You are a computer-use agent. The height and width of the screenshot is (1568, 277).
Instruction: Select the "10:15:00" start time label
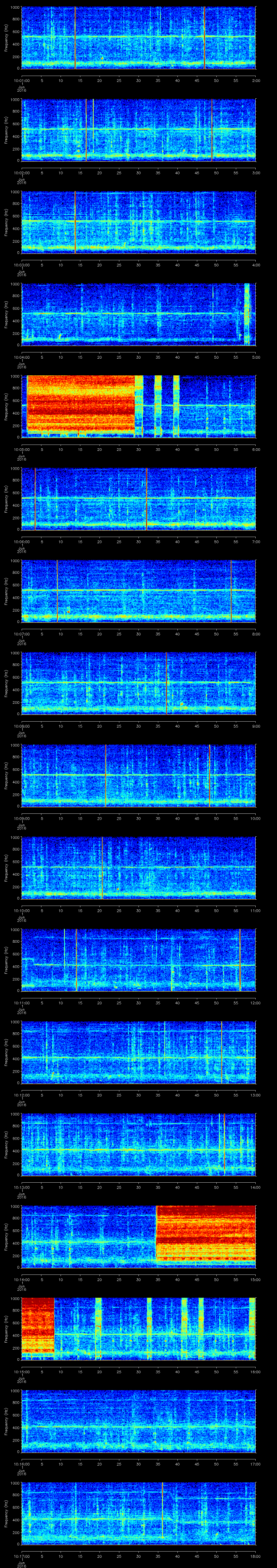[x=22, y=1372]
